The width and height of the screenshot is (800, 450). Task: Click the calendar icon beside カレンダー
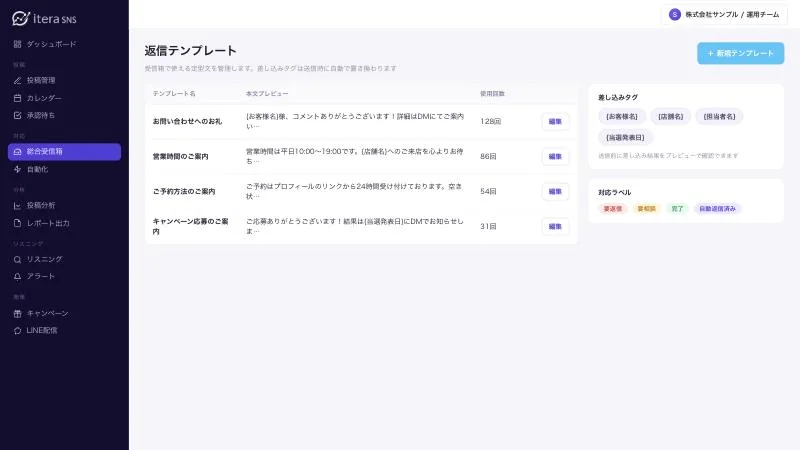point(17,98)
